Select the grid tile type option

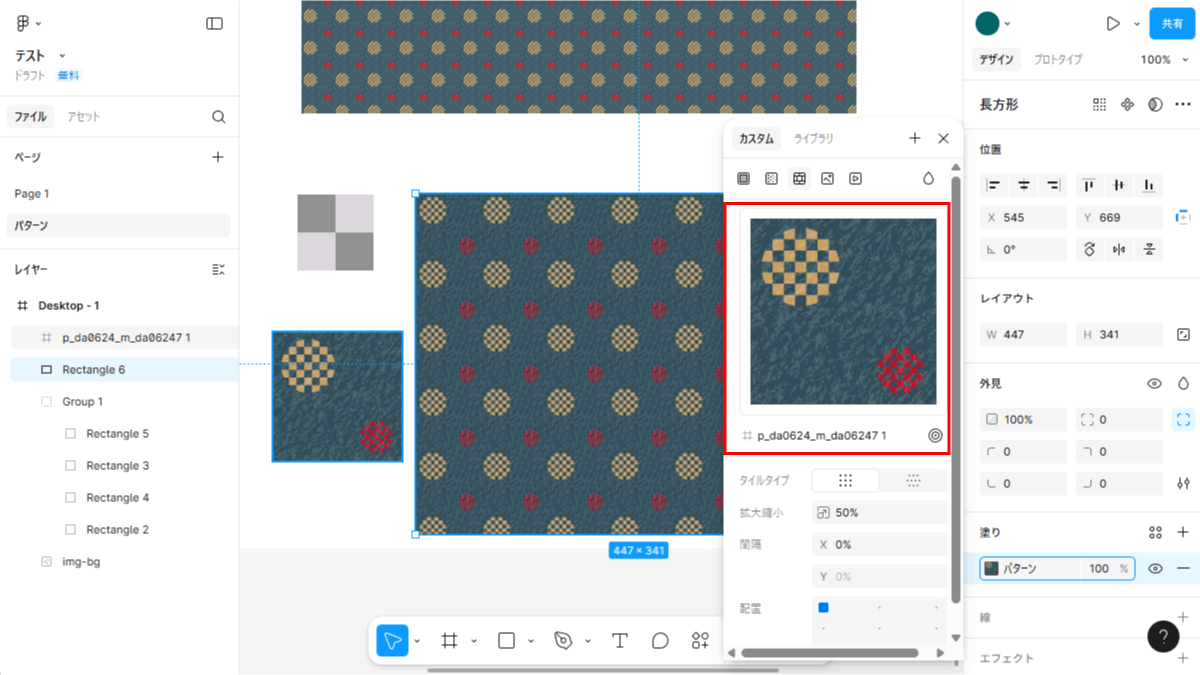click(x=845, y=481)
